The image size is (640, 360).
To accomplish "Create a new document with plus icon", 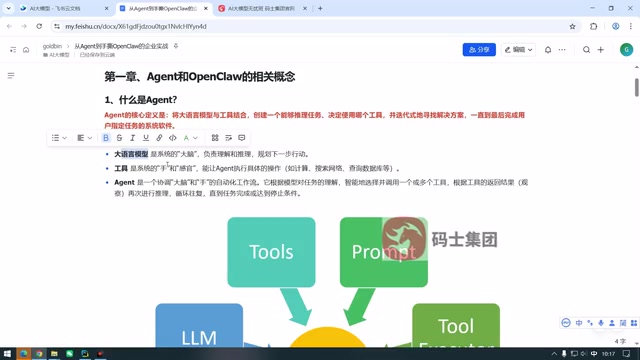I will point(600,50).
